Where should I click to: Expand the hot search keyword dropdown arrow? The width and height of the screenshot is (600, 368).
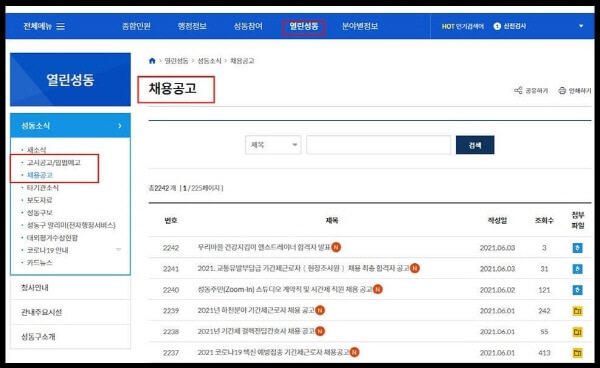coord(581,26)
